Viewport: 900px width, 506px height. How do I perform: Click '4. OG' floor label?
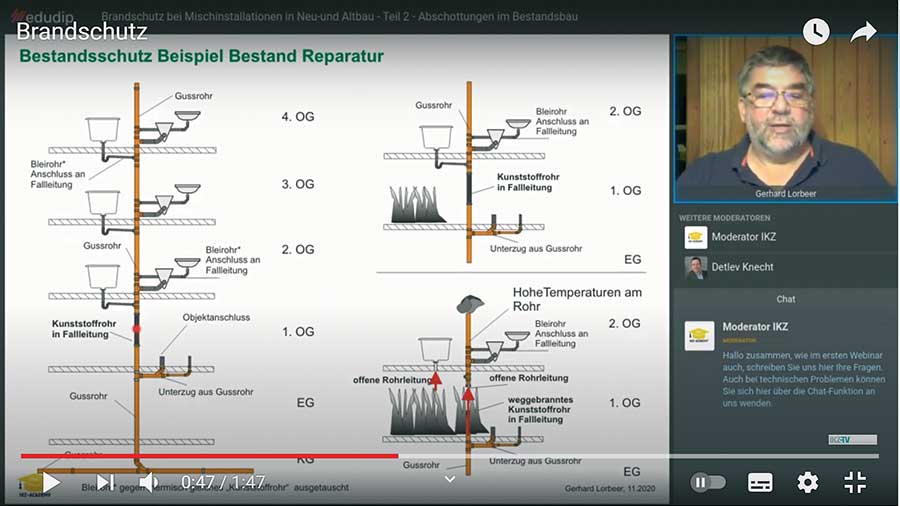tap(298, 116)
